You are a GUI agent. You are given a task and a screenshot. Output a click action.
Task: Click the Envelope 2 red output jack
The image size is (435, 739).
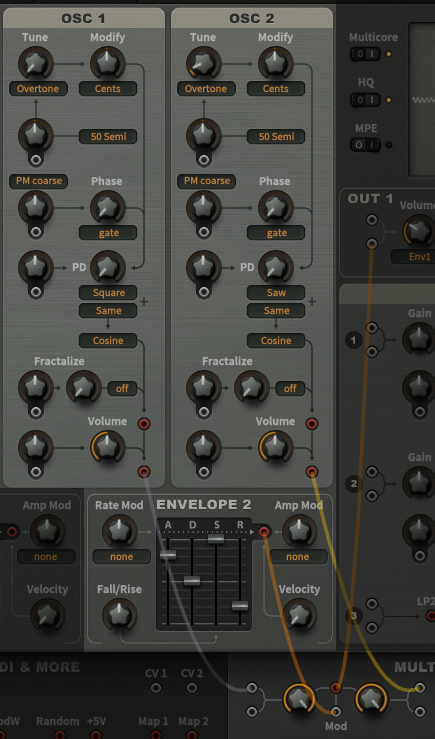(264, 533)
